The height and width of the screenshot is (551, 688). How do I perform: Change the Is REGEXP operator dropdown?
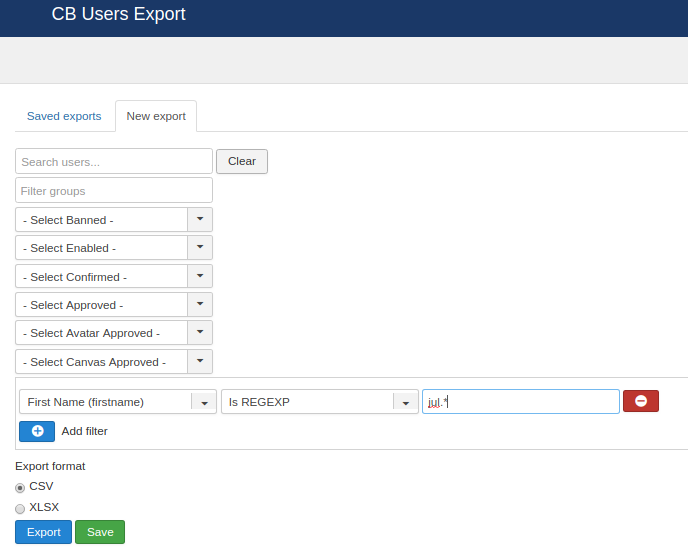(x=319, y=402)
